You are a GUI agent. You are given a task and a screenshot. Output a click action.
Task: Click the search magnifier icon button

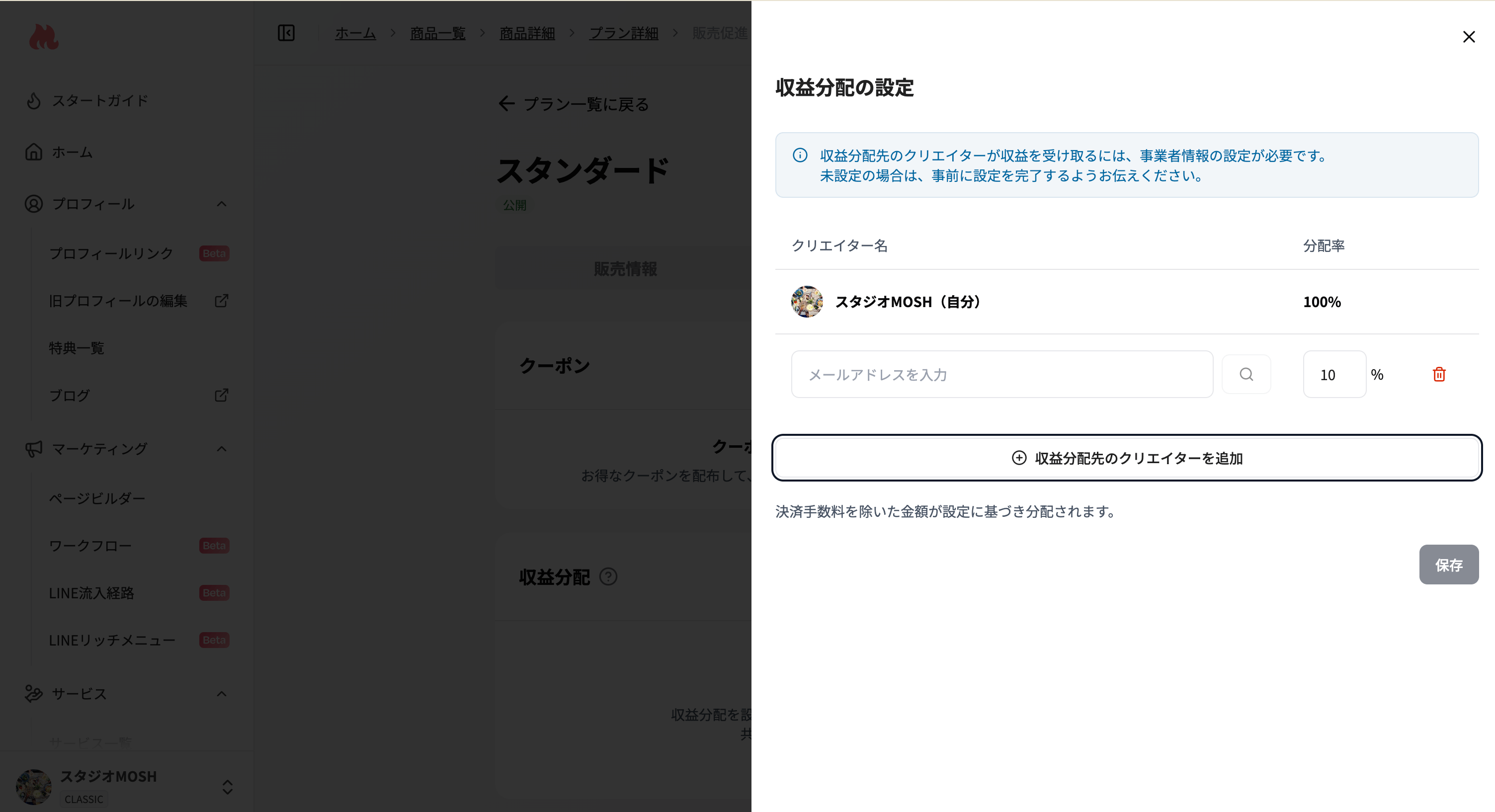tap(1246, 374)
